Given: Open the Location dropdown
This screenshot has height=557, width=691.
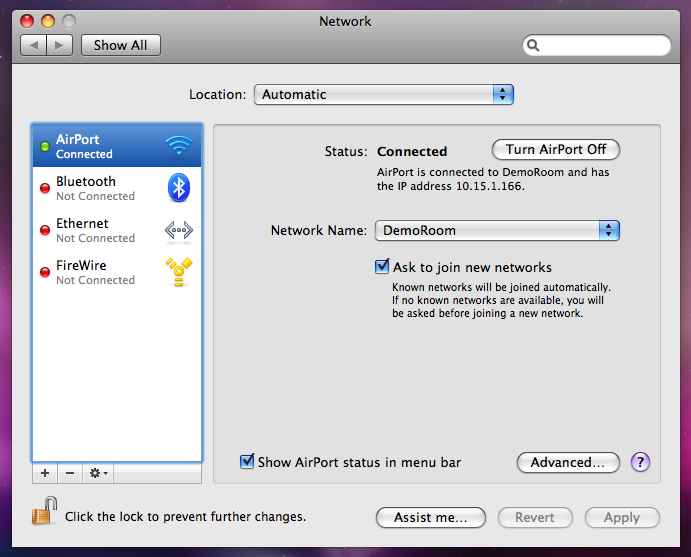Looking at the screenshot, I should (x=384, y=94).
